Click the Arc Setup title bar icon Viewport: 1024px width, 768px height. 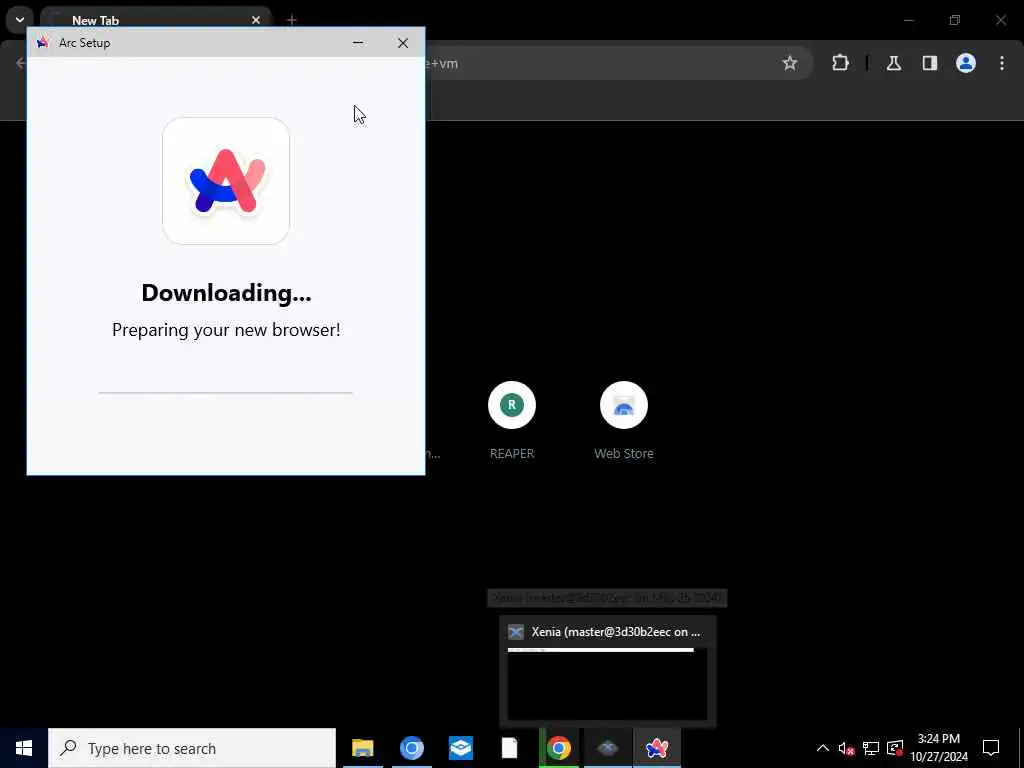click(x=43, y=43)
